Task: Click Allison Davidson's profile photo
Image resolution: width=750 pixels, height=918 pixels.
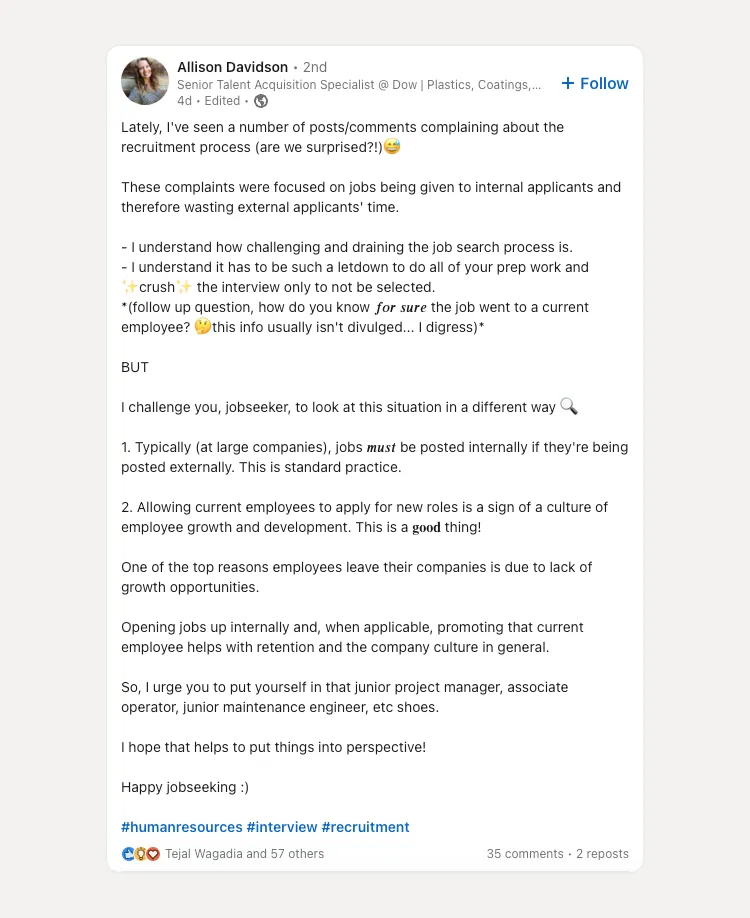Action: [144, 81]
